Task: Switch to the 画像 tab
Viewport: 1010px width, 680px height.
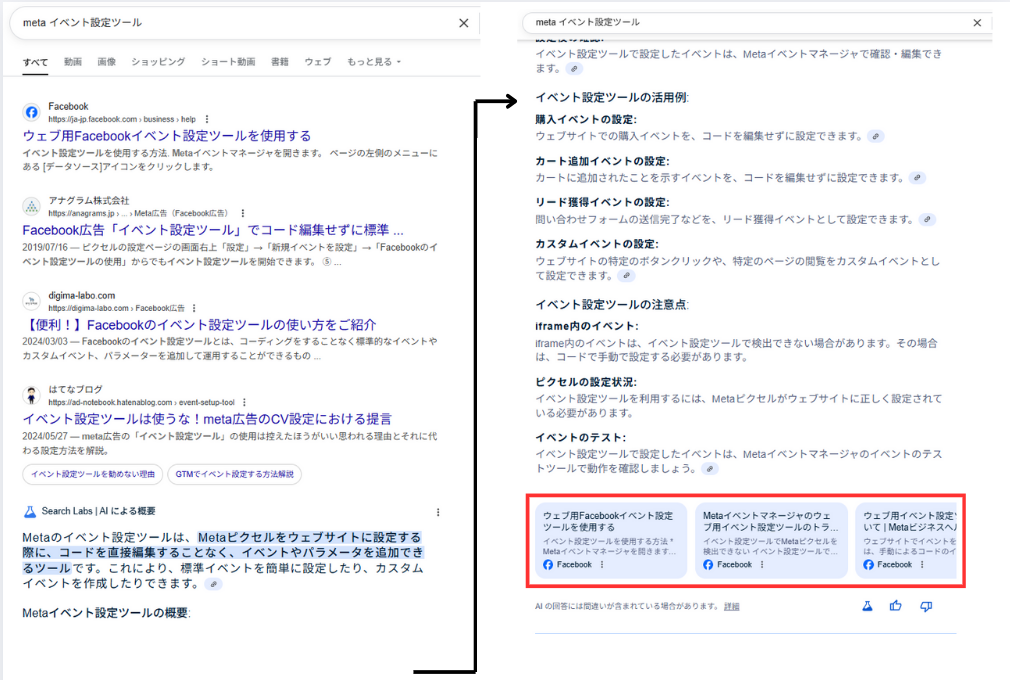Action: (x=106, y=62)
